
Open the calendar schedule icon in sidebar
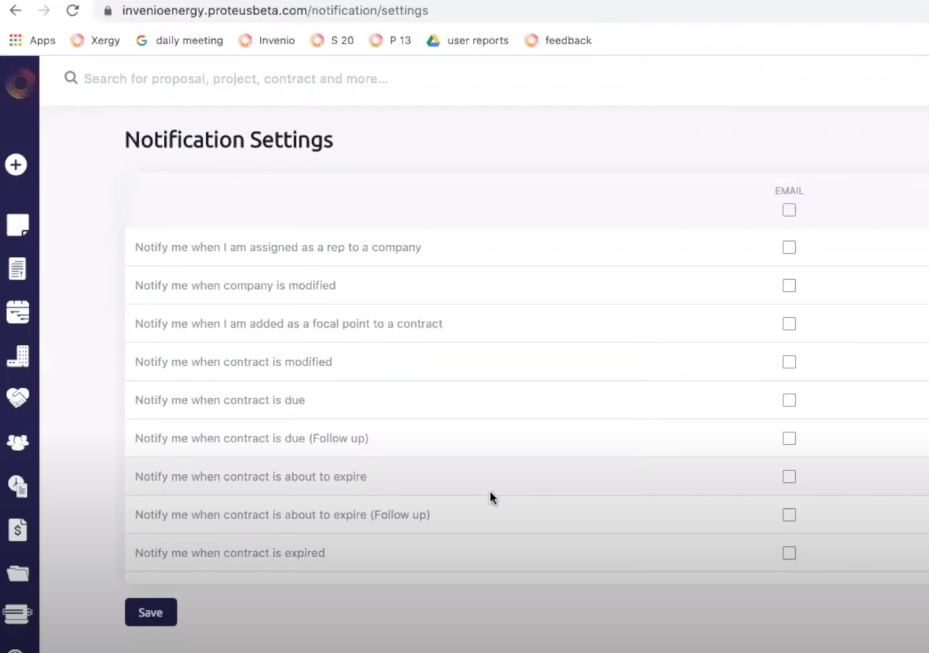[17, 312]
